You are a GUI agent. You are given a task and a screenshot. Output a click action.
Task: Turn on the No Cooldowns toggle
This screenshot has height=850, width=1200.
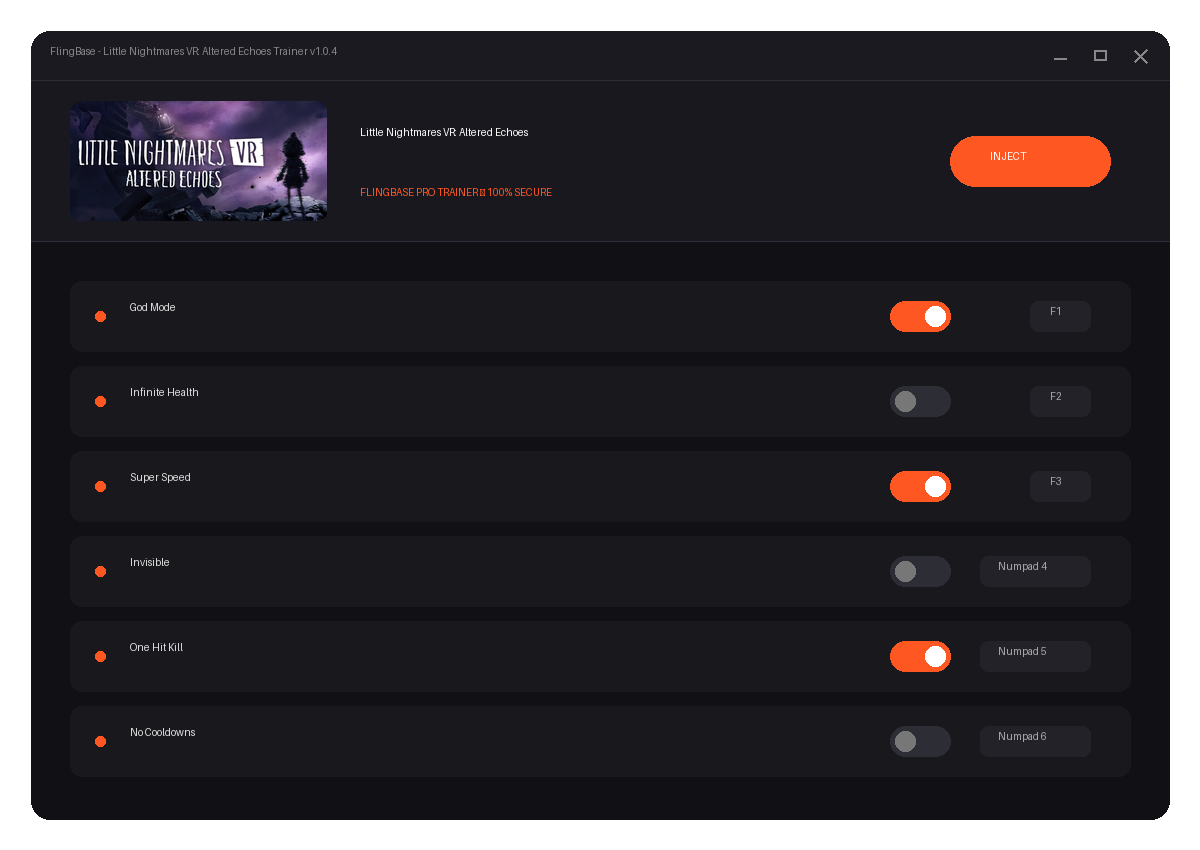coord(920,741)
